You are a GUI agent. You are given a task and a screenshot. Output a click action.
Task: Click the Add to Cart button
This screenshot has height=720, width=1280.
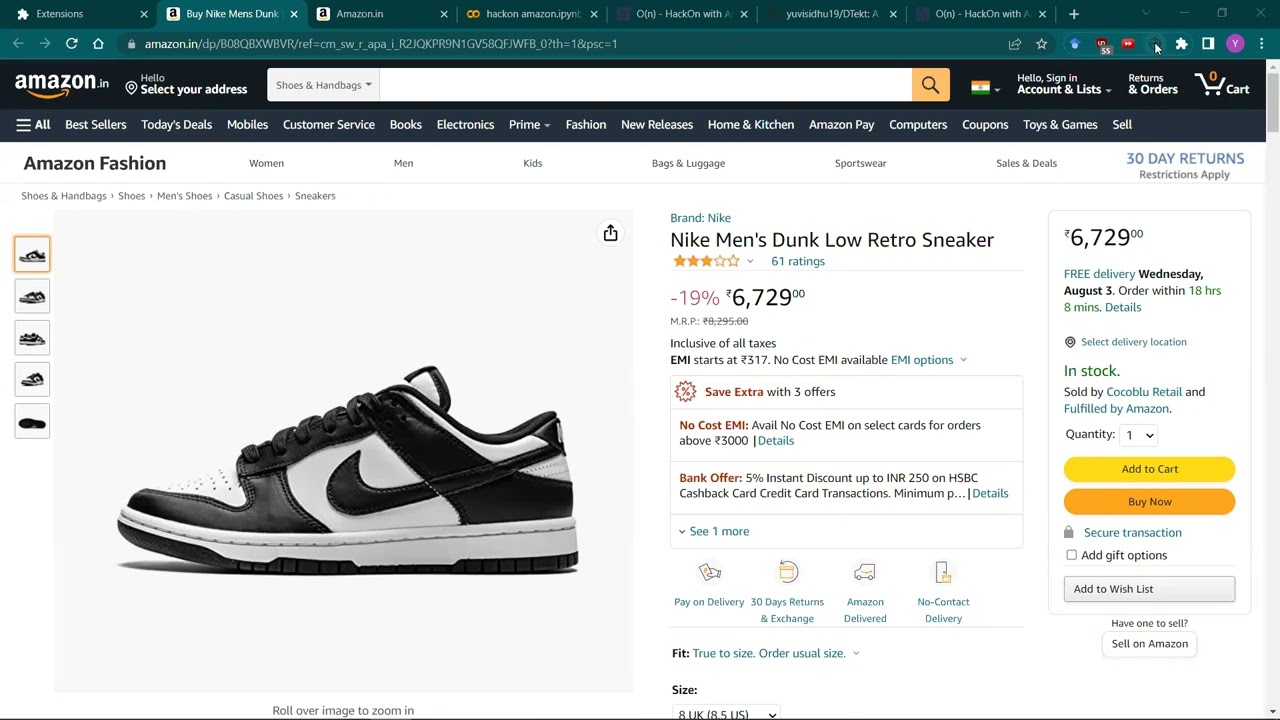click(1150, 469)
